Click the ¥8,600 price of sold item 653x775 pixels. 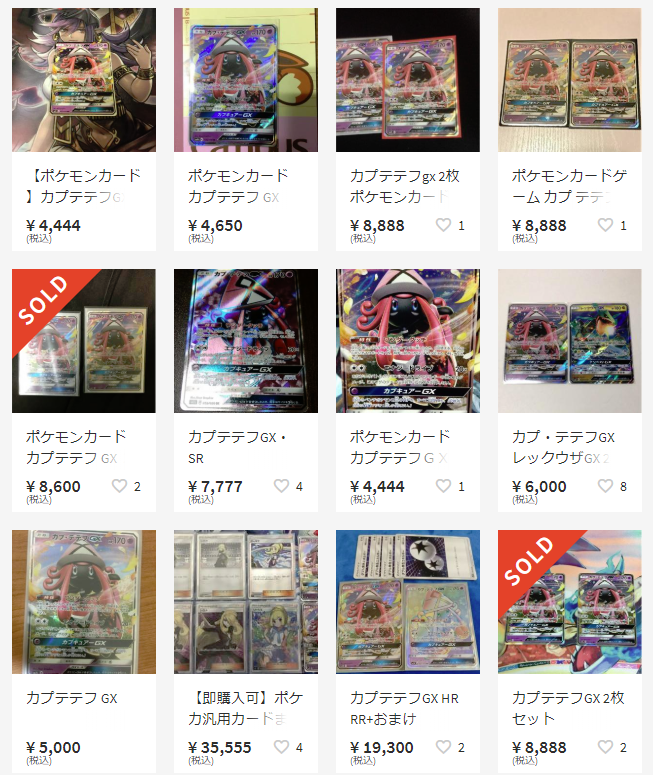click(x=53, y=486)
